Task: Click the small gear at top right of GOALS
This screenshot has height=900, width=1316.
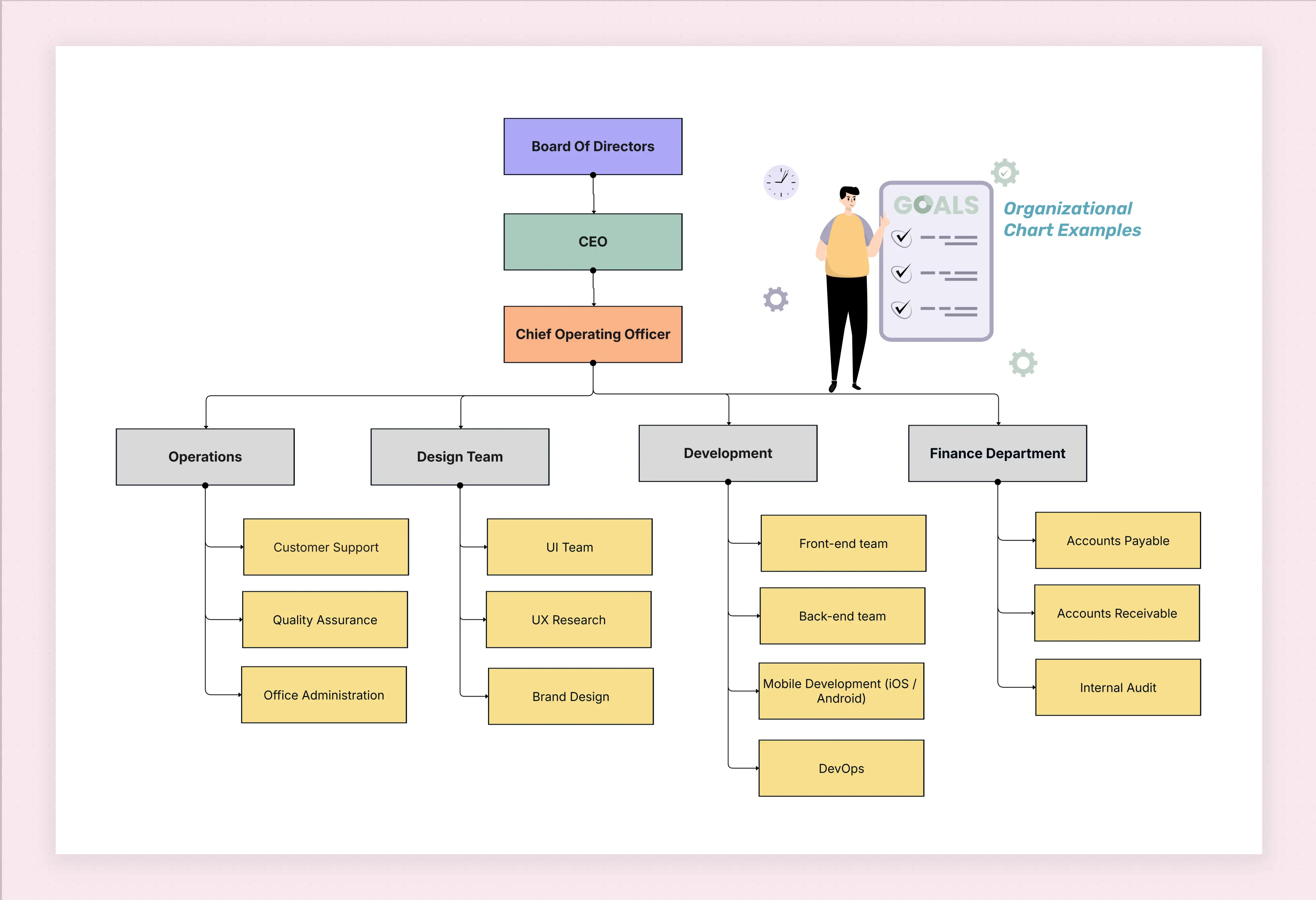Action: pyautogui.click(x=1005, y=172)
